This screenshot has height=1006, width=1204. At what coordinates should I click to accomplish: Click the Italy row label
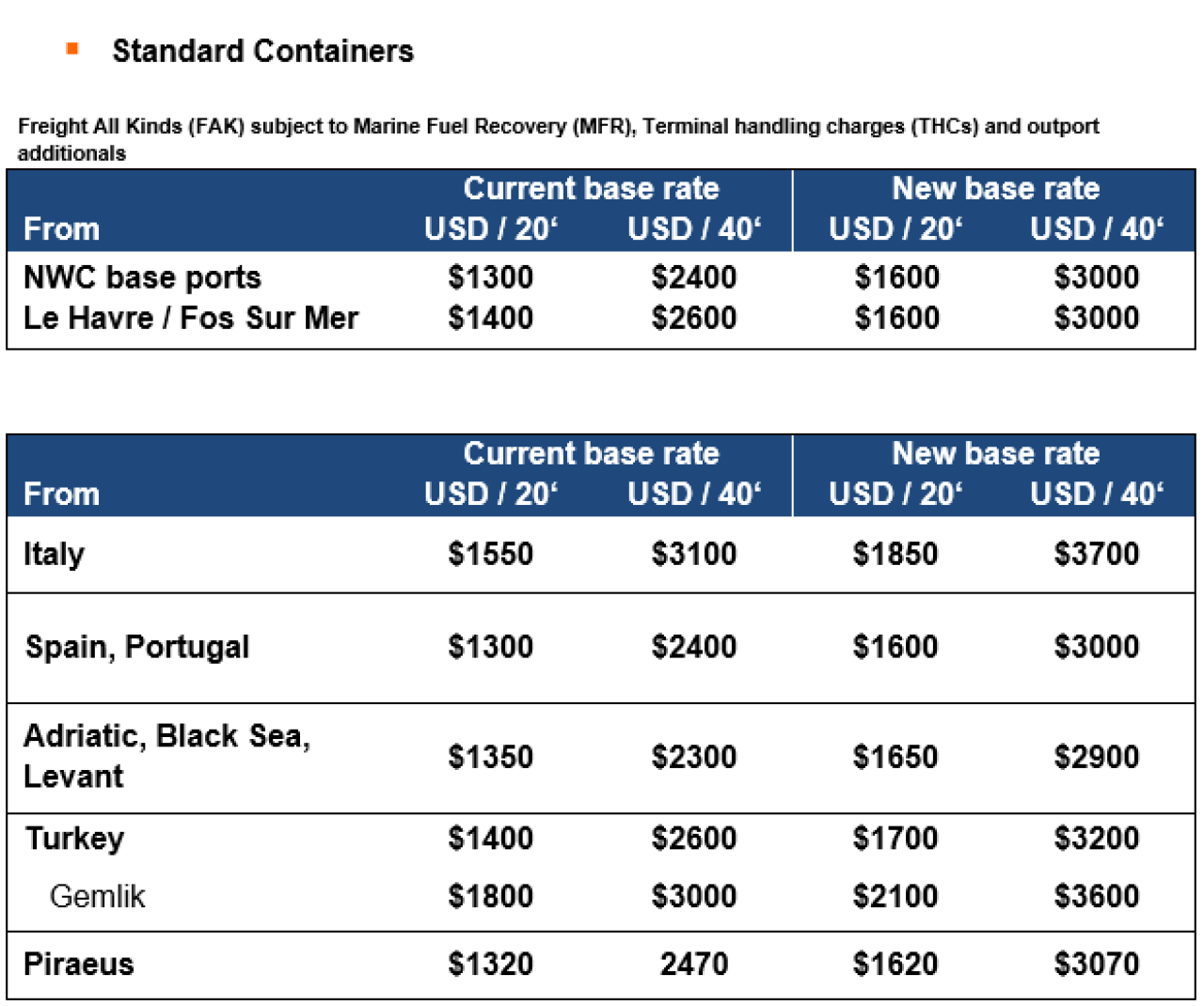coord(54,555)
